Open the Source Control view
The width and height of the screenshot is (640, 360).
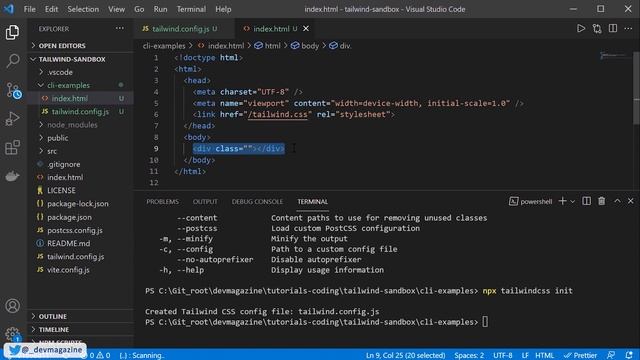[13, 90]
